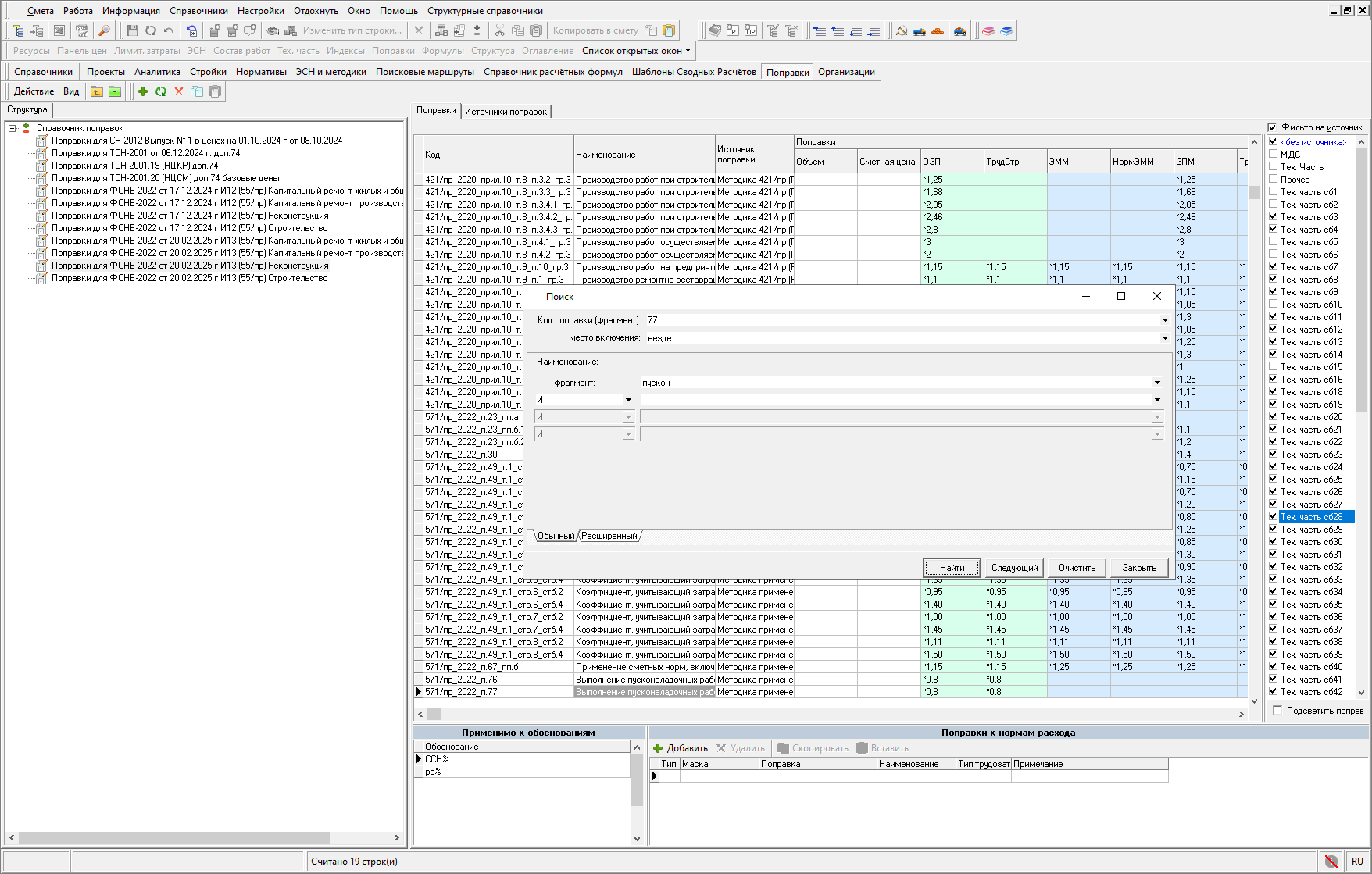Expand the 'фрагмент' name dropdown arrow
Image resolution: width=1372 pixels, height=874 pixels.
coord(1157,383)
